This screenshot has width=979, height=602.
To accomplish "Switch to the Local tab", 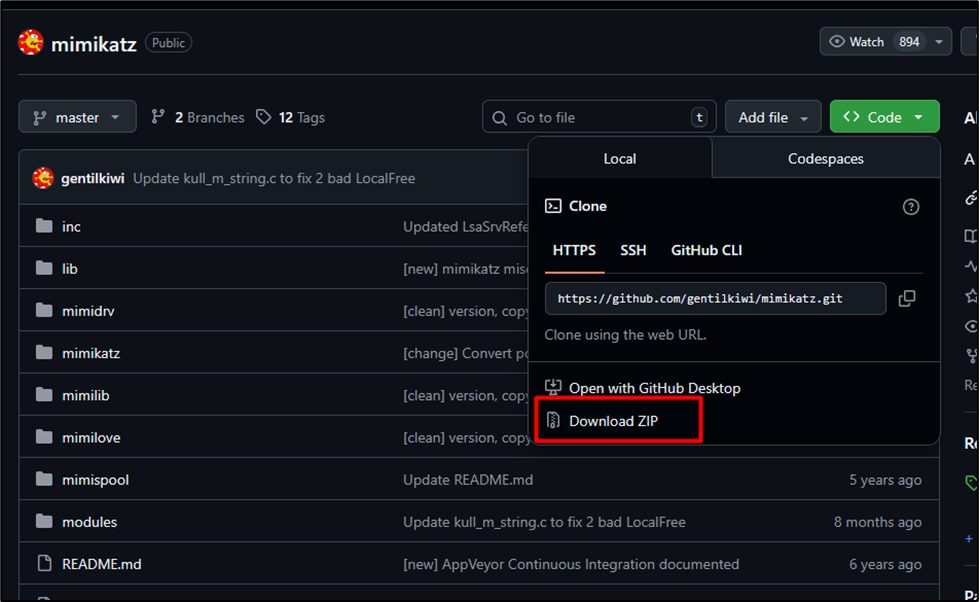I will tap(619, 159).
